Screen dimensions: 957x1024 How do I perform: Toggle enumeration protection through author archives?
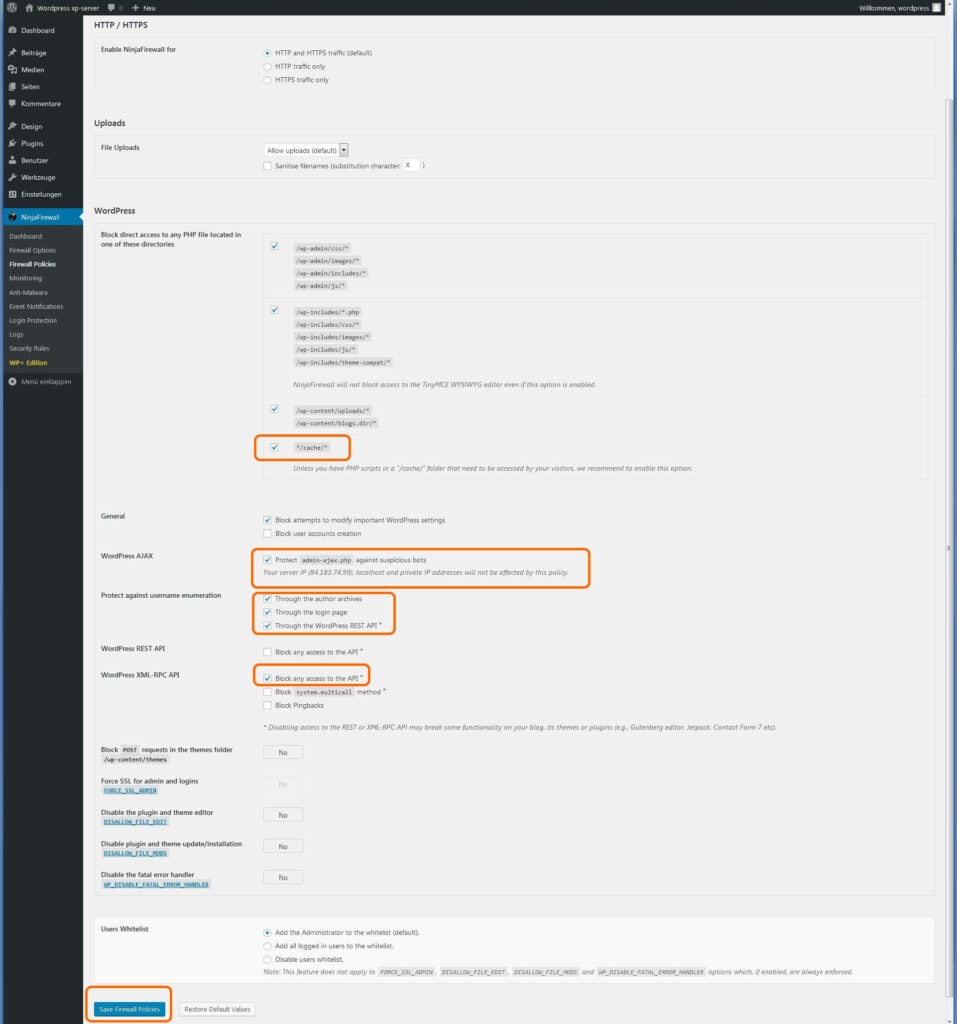pos(267,599)
